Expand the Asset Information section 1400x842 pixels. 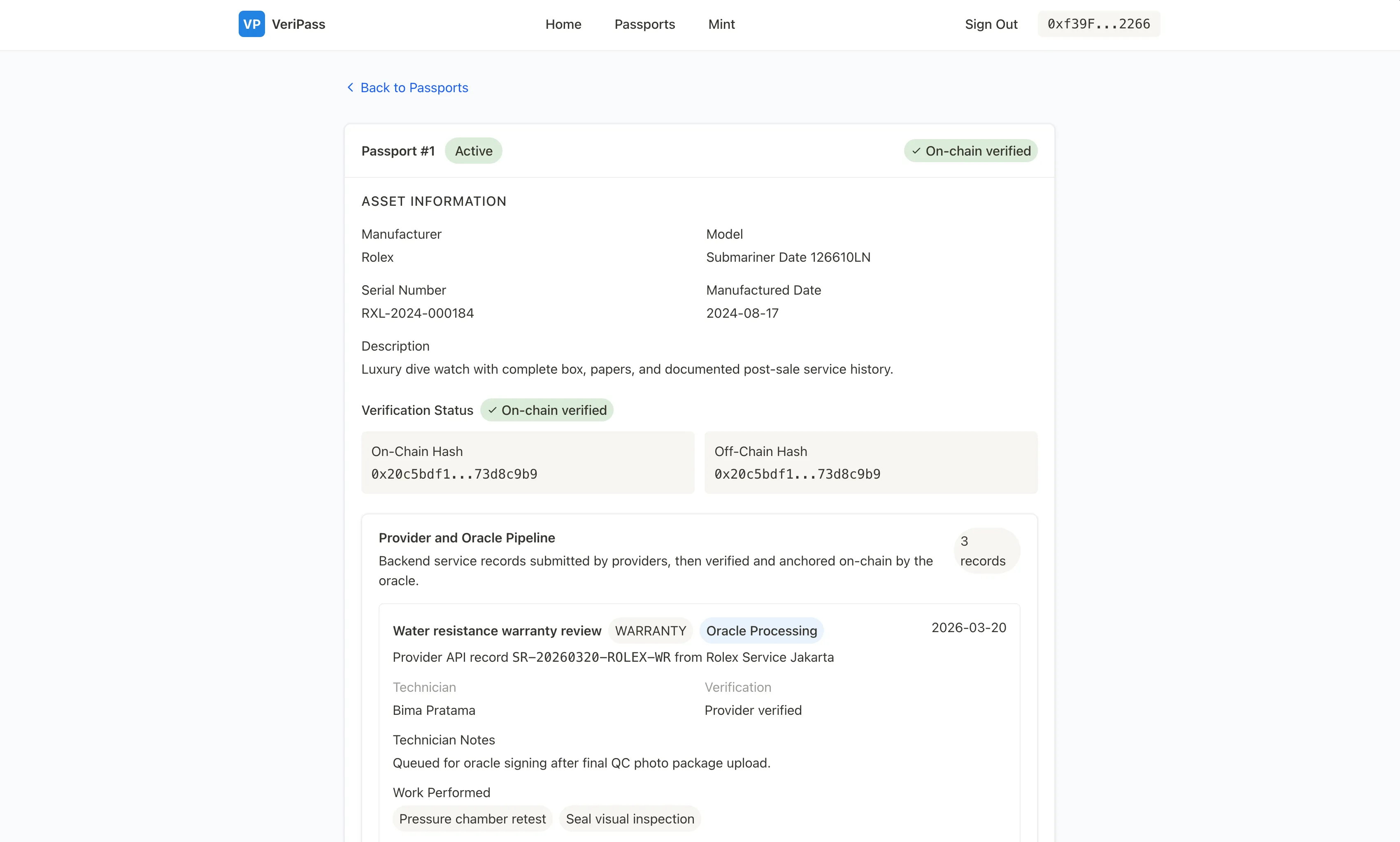click(x=433, y=201)
